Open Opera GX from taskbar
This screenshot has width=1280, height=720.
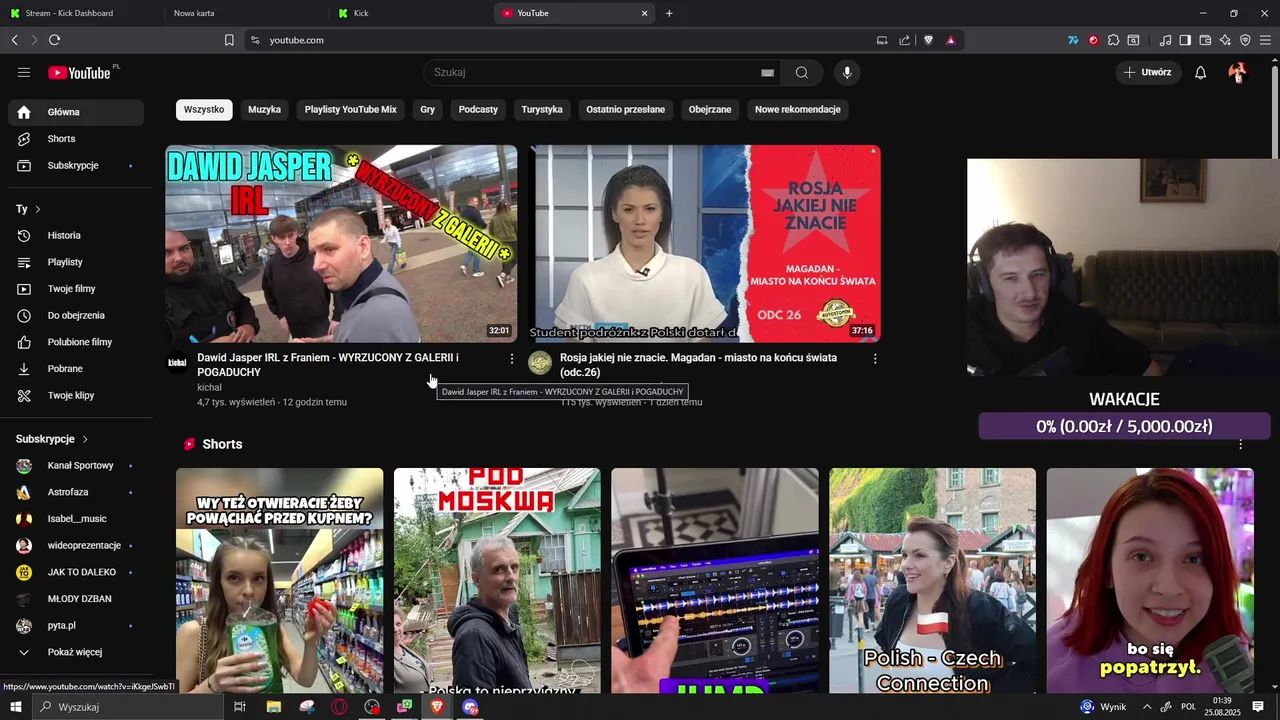340,707
